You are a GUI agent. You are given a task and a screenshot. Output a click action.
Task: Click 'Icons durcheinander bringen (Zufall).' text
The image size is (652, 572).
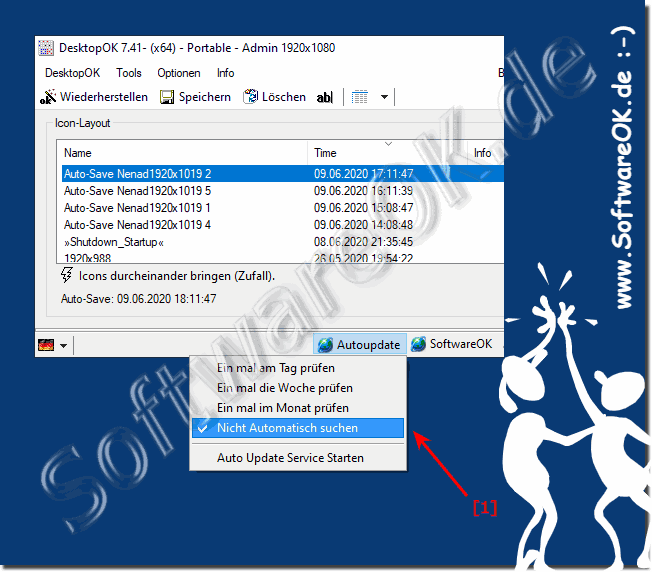click(x=177, y=276)
